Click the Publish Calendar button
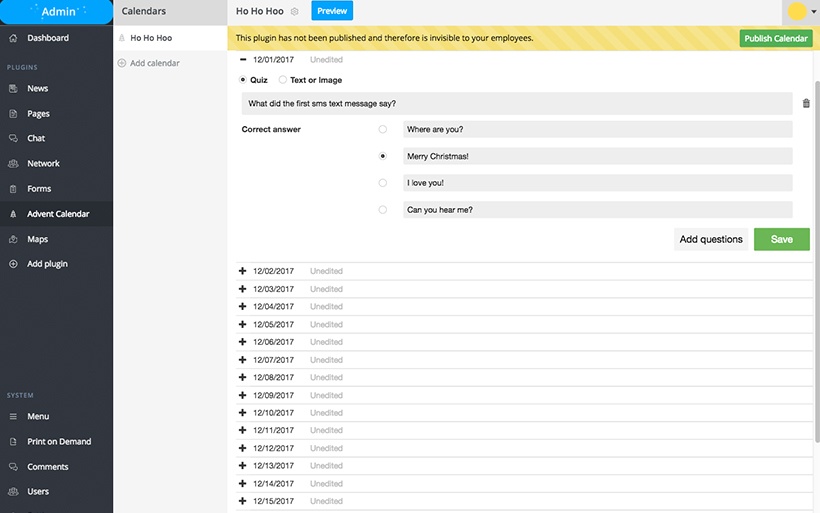 776,38
